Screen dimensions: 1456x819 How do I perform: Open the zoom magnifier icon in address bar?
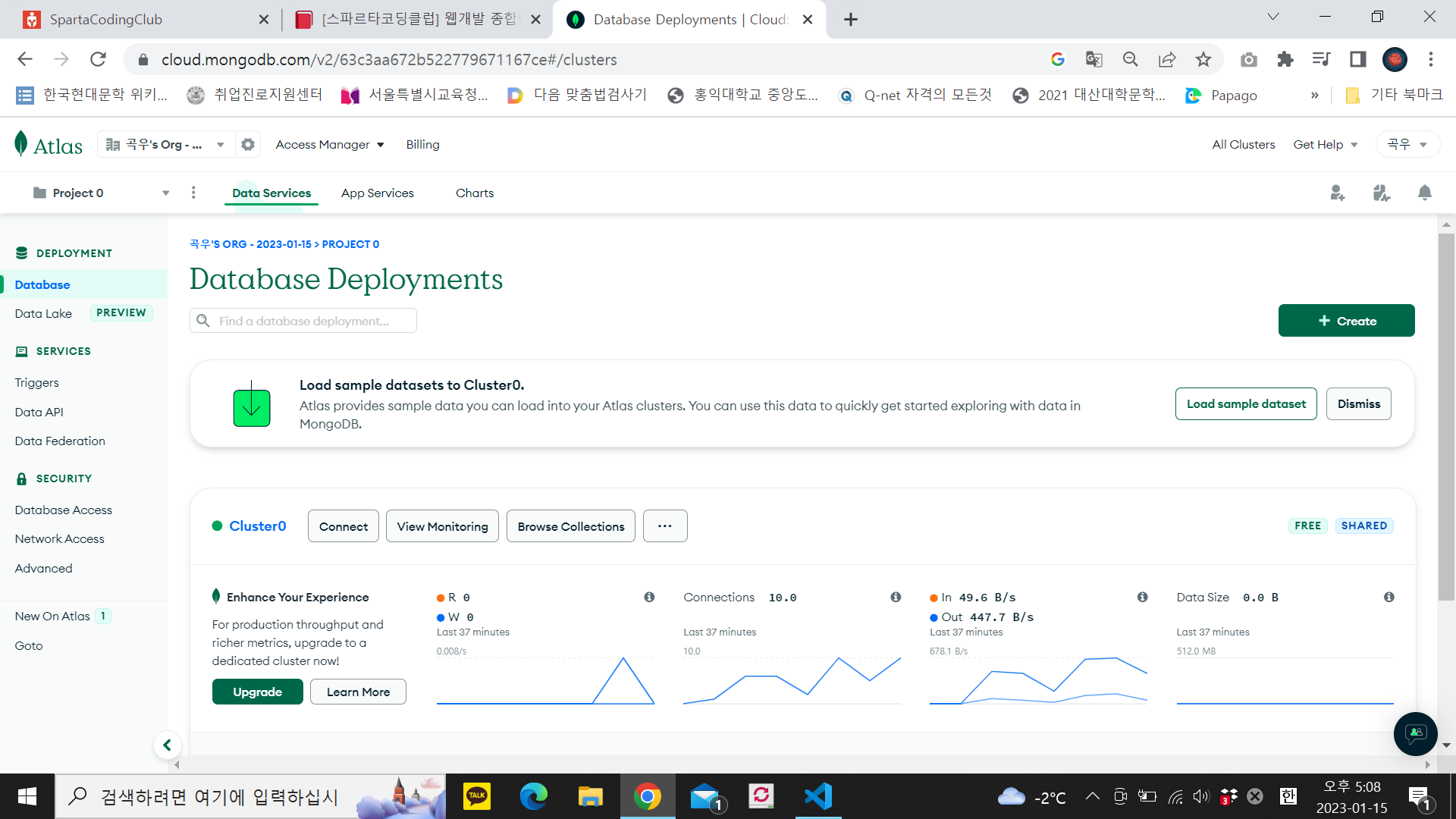click(x=1130, y=59)
